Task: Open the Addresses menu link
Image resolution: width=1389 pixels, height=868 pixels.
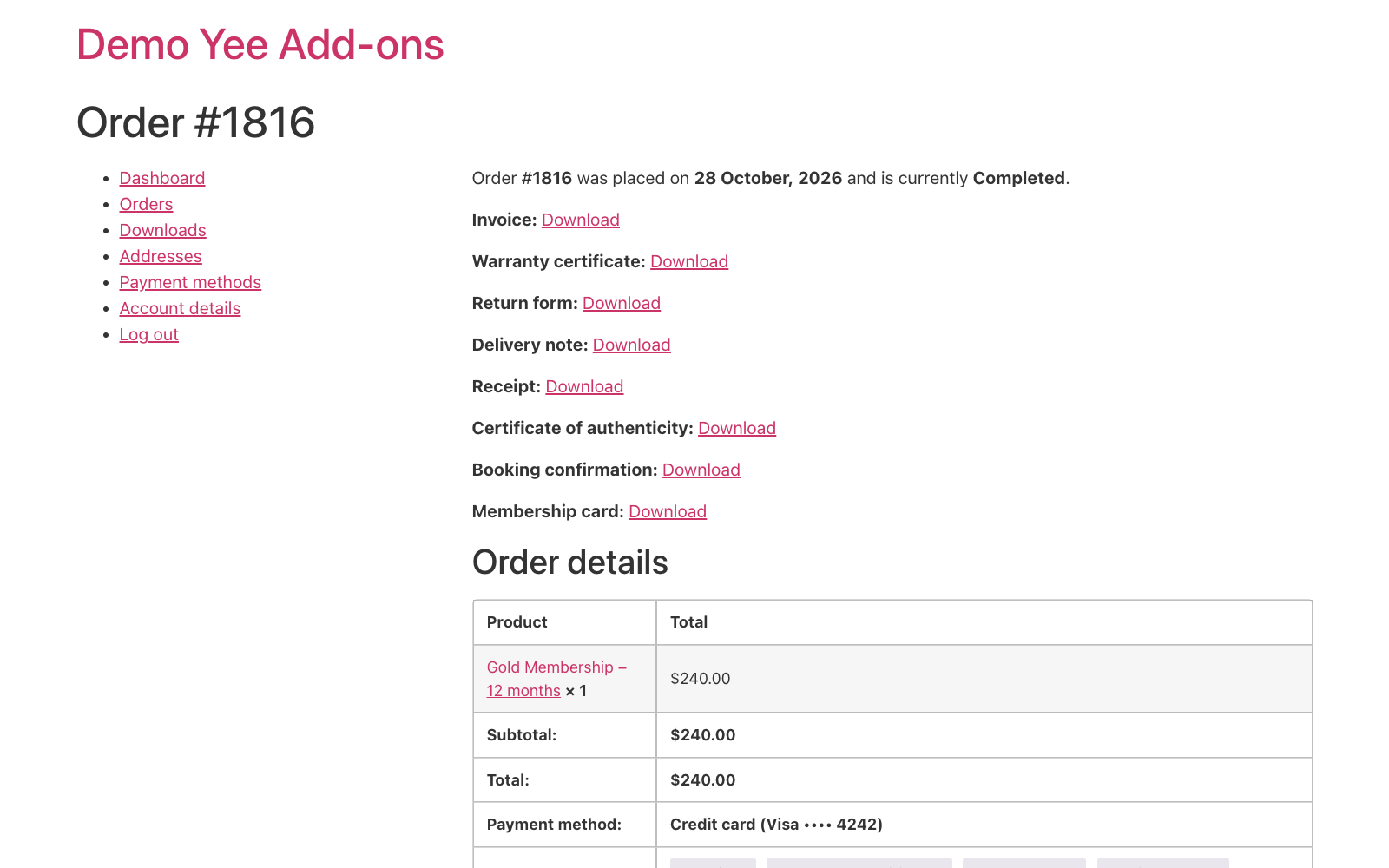Action: 161,256
